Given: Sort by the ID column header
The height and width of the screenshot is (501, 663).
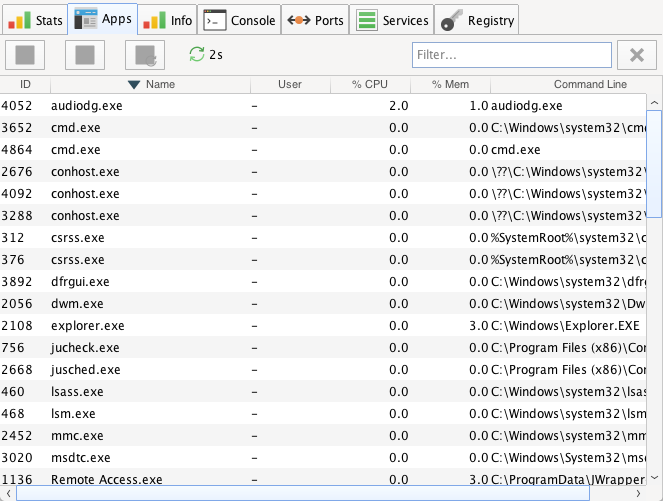Looking at the screenshot, I should [x=25, y=84].
